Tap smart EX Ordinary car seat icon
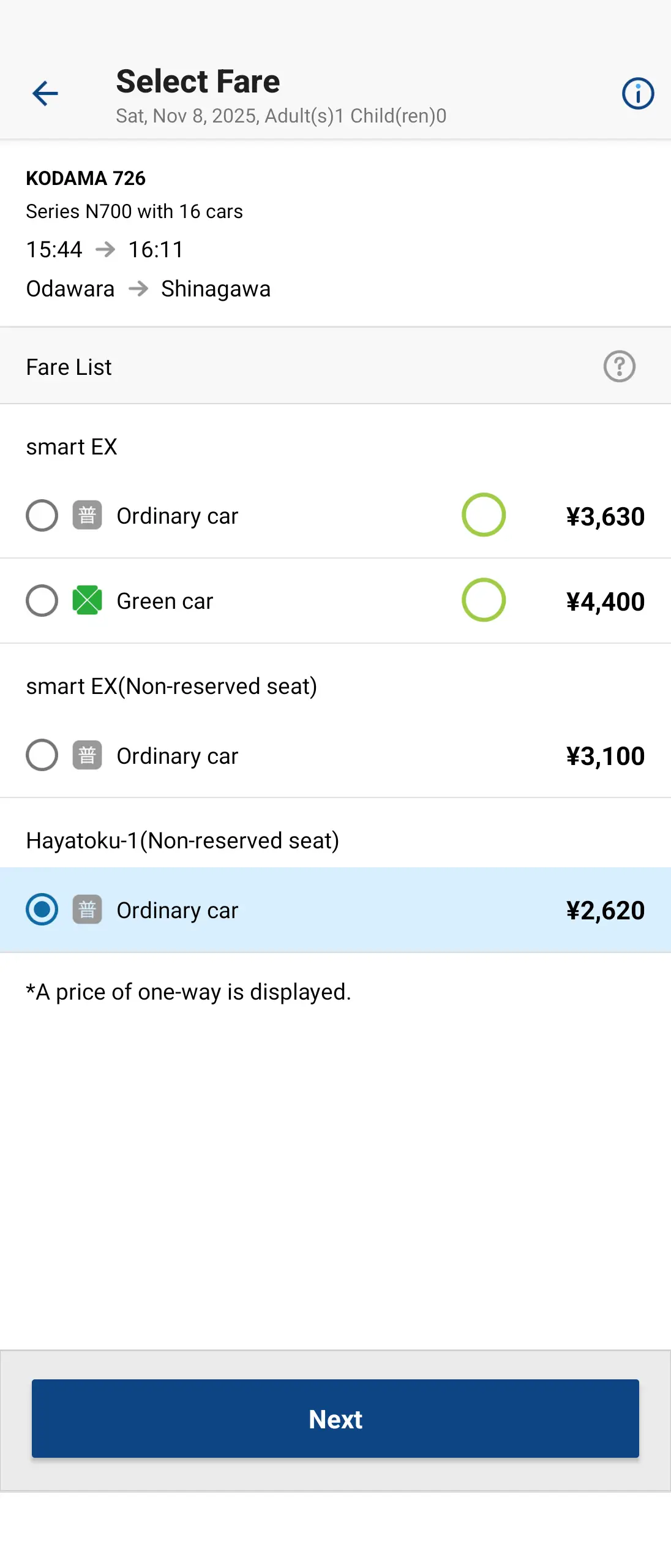The height and width of the screenshot is (1568, 671). [x=87, y=515]
